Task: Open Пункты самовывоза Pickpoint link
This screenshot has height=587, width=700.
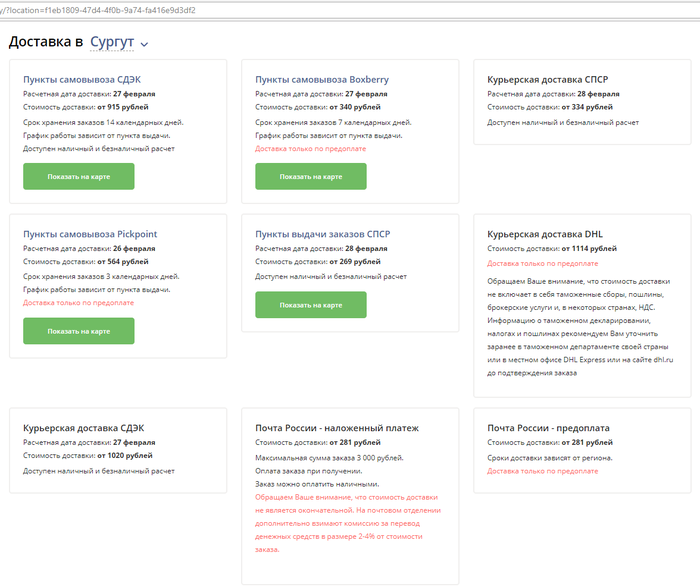Action: (x=90, y=234)
